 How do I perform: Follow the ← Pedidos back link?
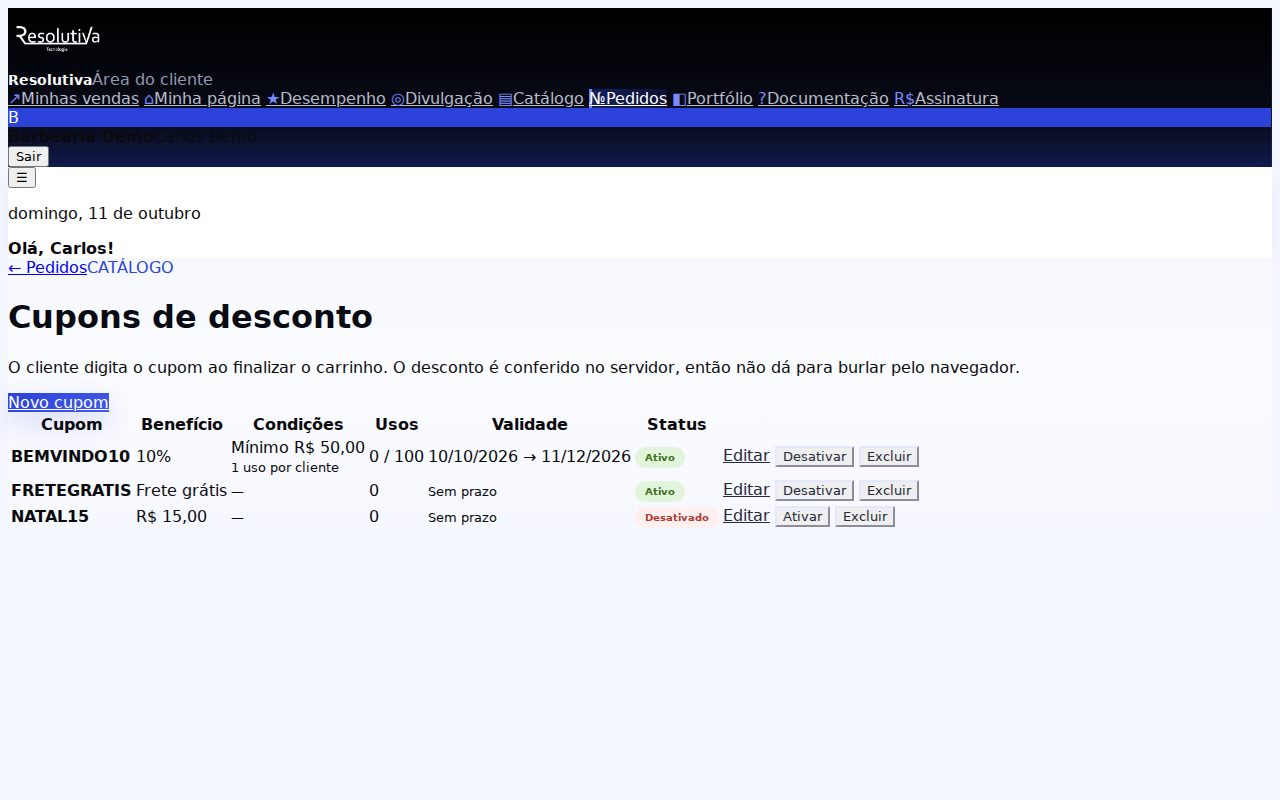tap(47, 267)
